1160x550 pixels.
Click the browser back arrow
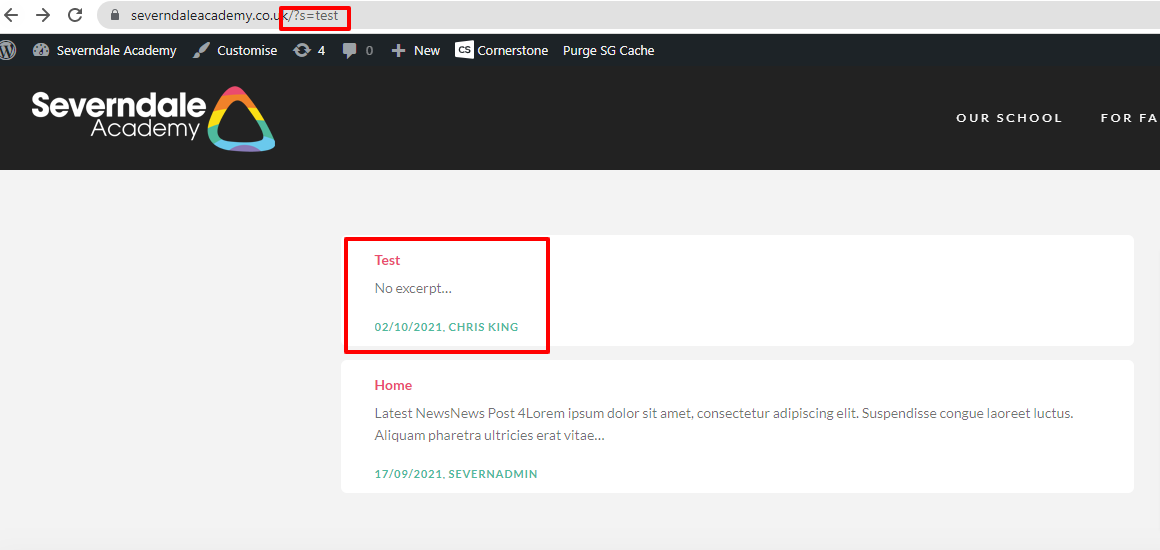click(x=12, y=15)
